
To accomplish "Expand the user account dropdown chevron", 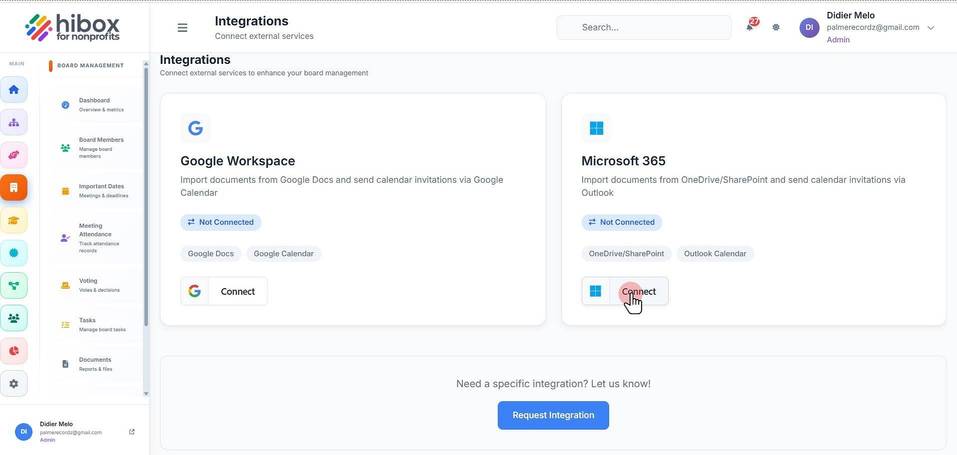I will [931, 27].
